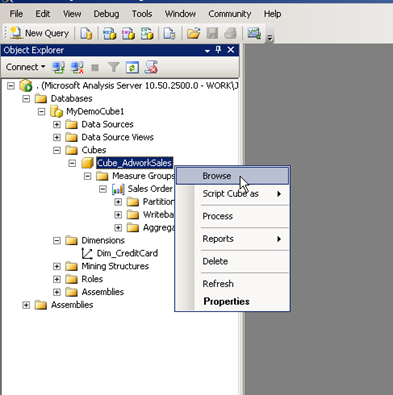The width and height of the screenshot is (393, 395).
Task: Select the Sales Order measure group item
Action: coord(150,189)
